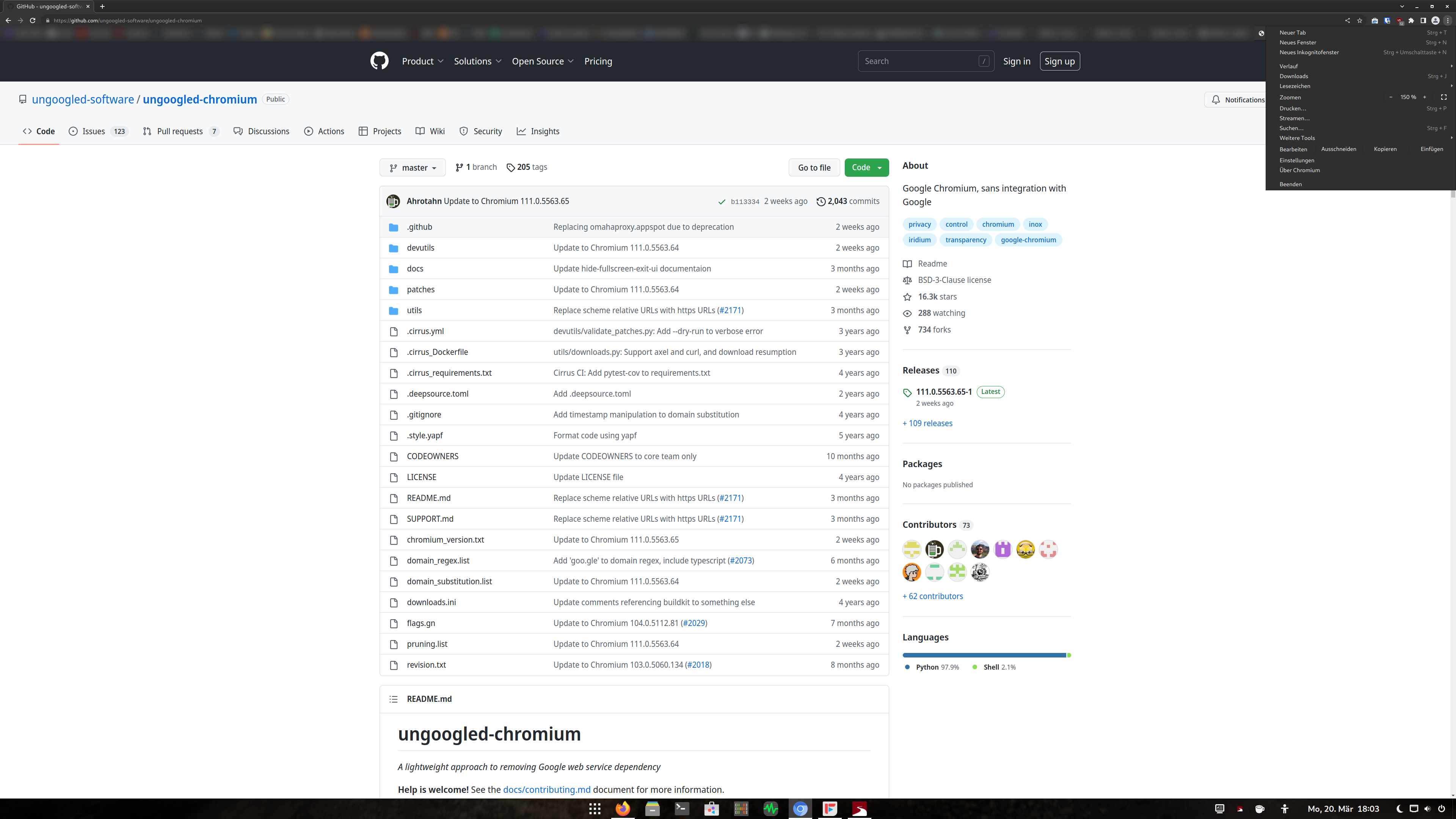Open the notifications bell

coord(1216,99)
